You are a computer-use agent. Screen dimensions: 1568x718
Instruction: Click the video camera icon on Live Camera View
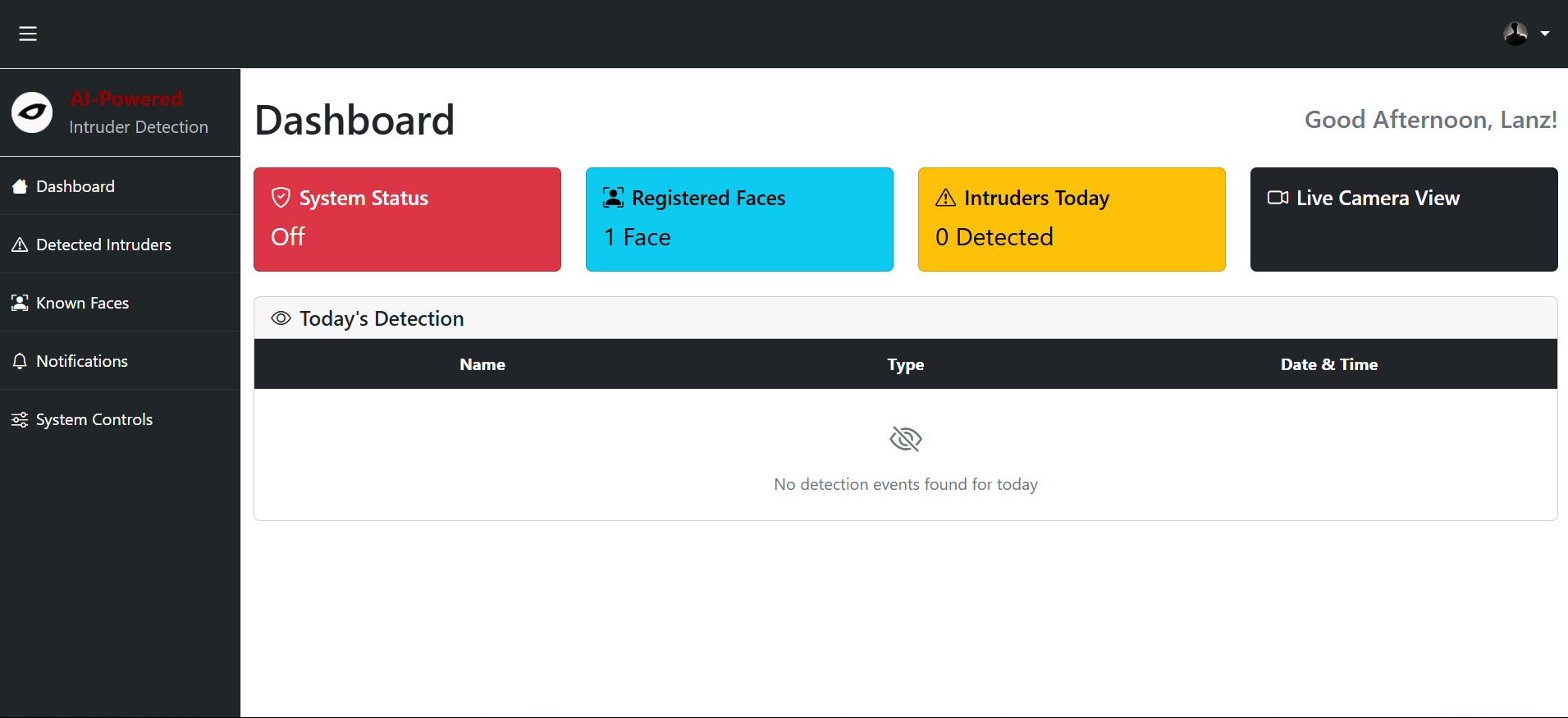[1278, 198]
